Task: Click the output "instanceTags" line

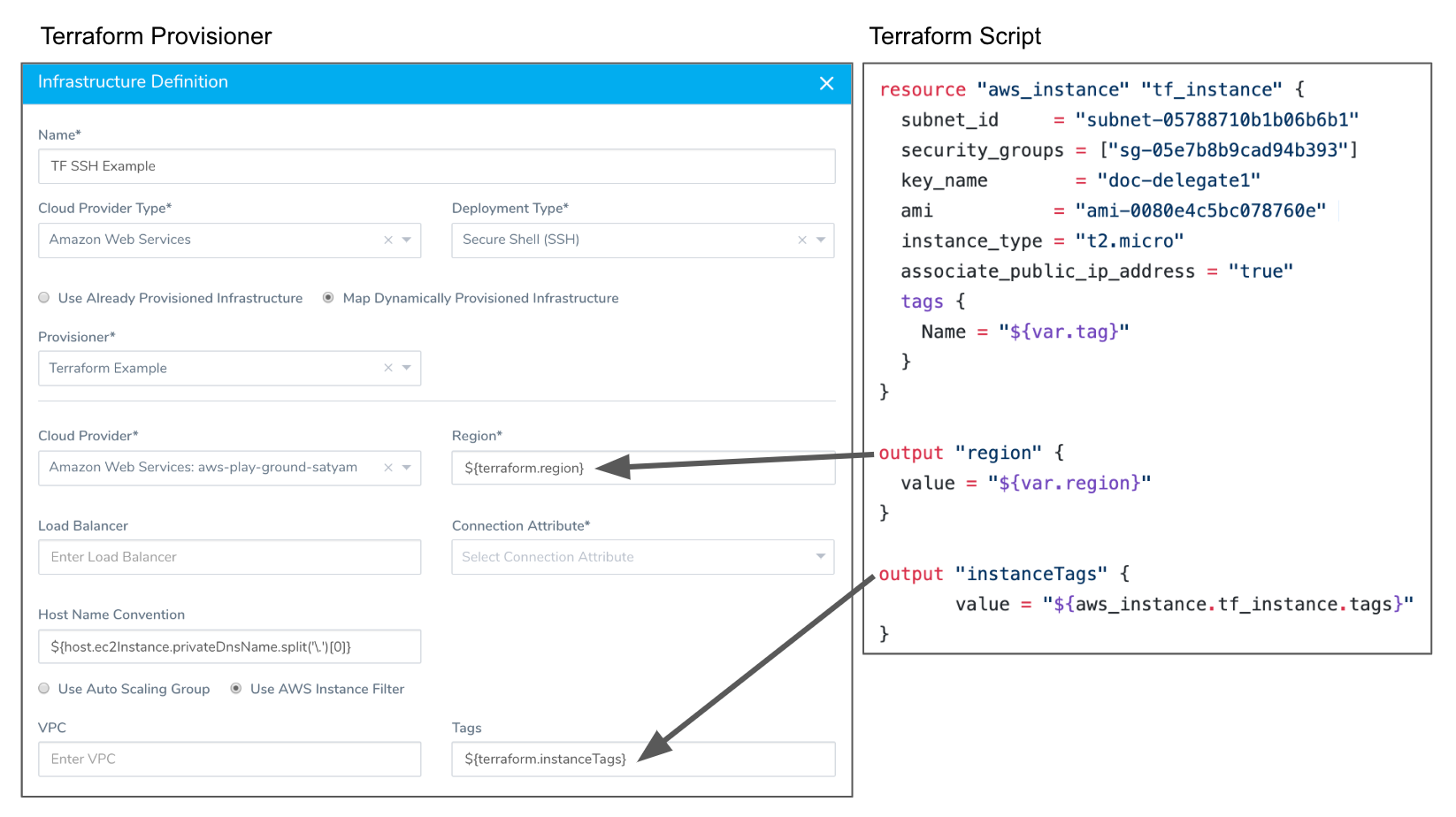Action: pyautogui.click(x=1004, y=574)
